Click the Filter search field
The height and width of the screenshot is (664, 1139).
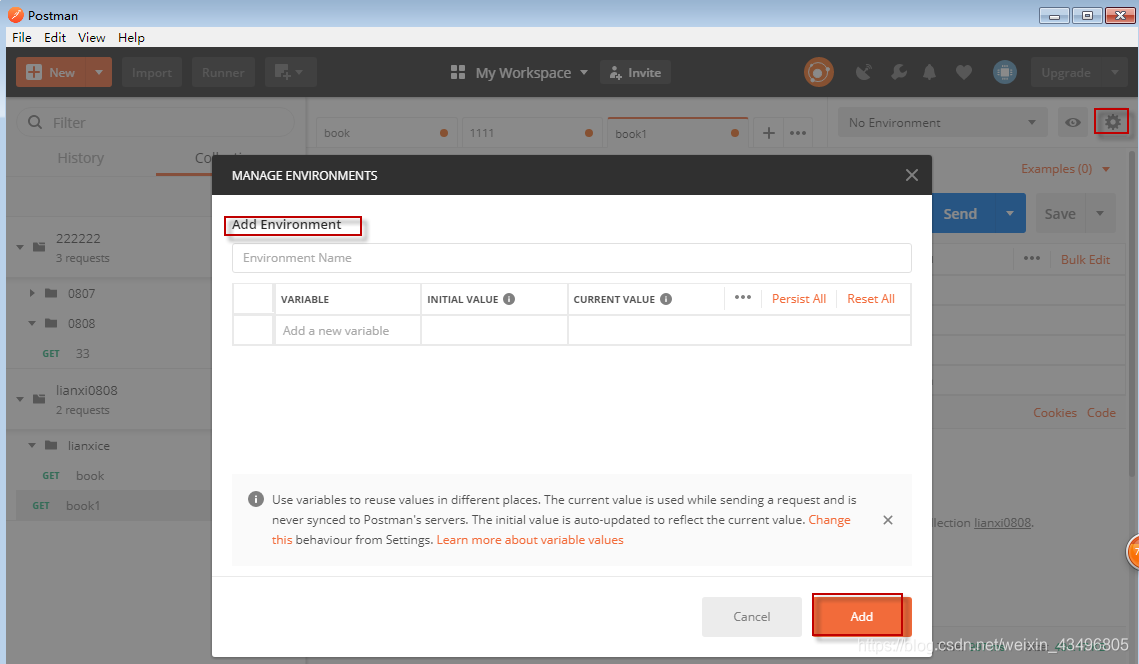click(155, 122)
